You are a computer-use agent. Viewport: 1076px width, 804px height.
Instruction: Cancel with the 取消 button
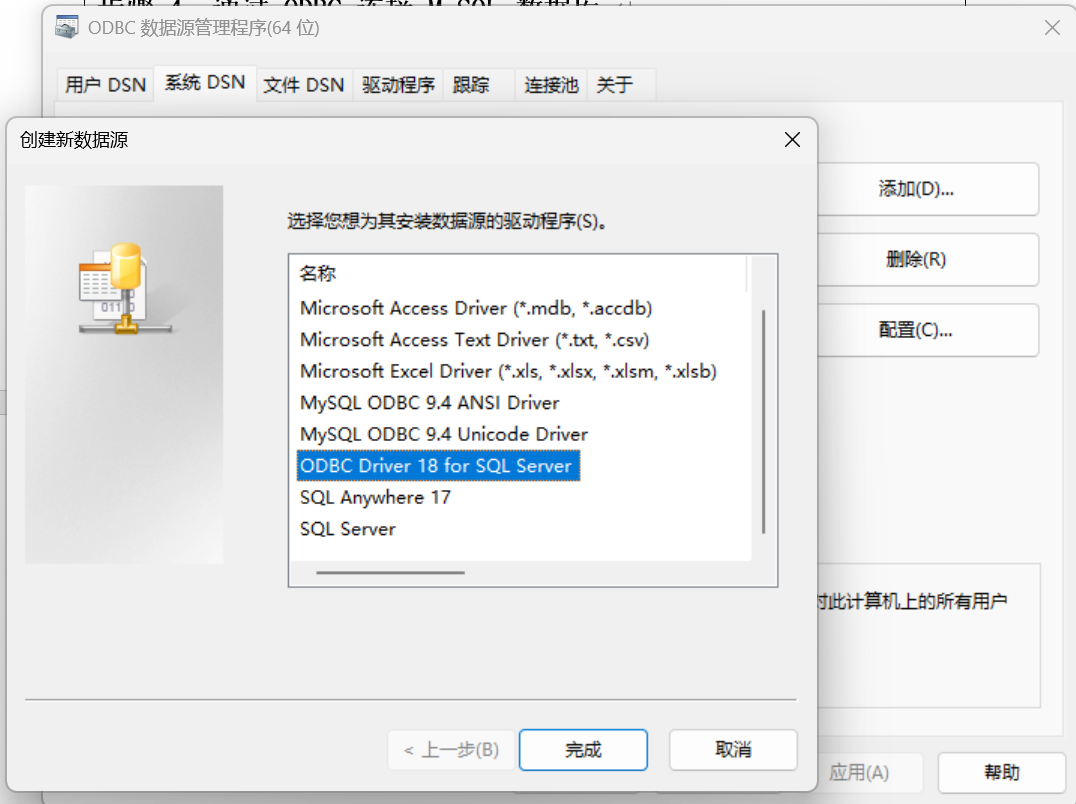733,750
